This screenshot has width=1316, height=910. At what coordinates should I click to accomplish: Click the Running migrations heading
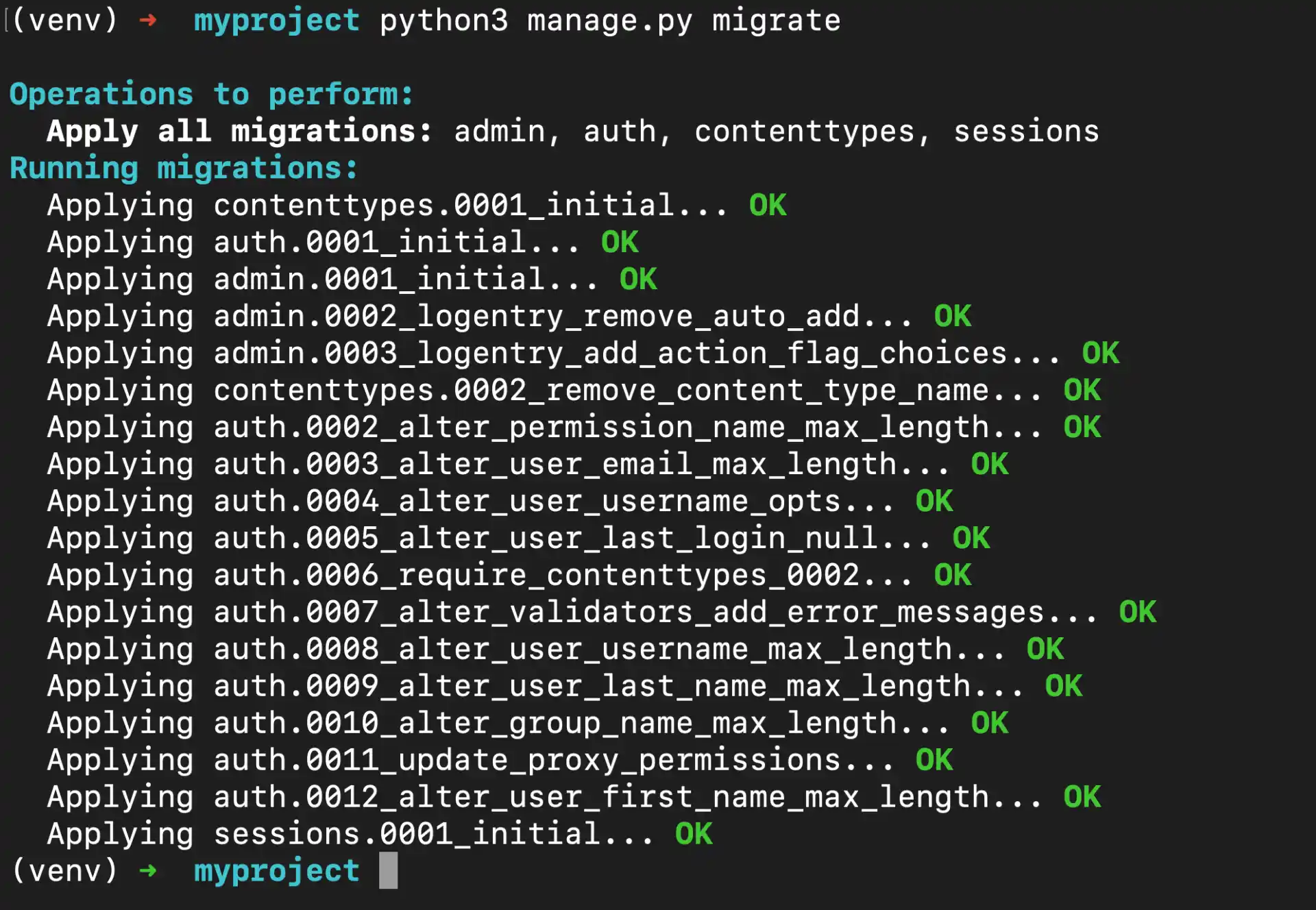(x=182, y=167)
